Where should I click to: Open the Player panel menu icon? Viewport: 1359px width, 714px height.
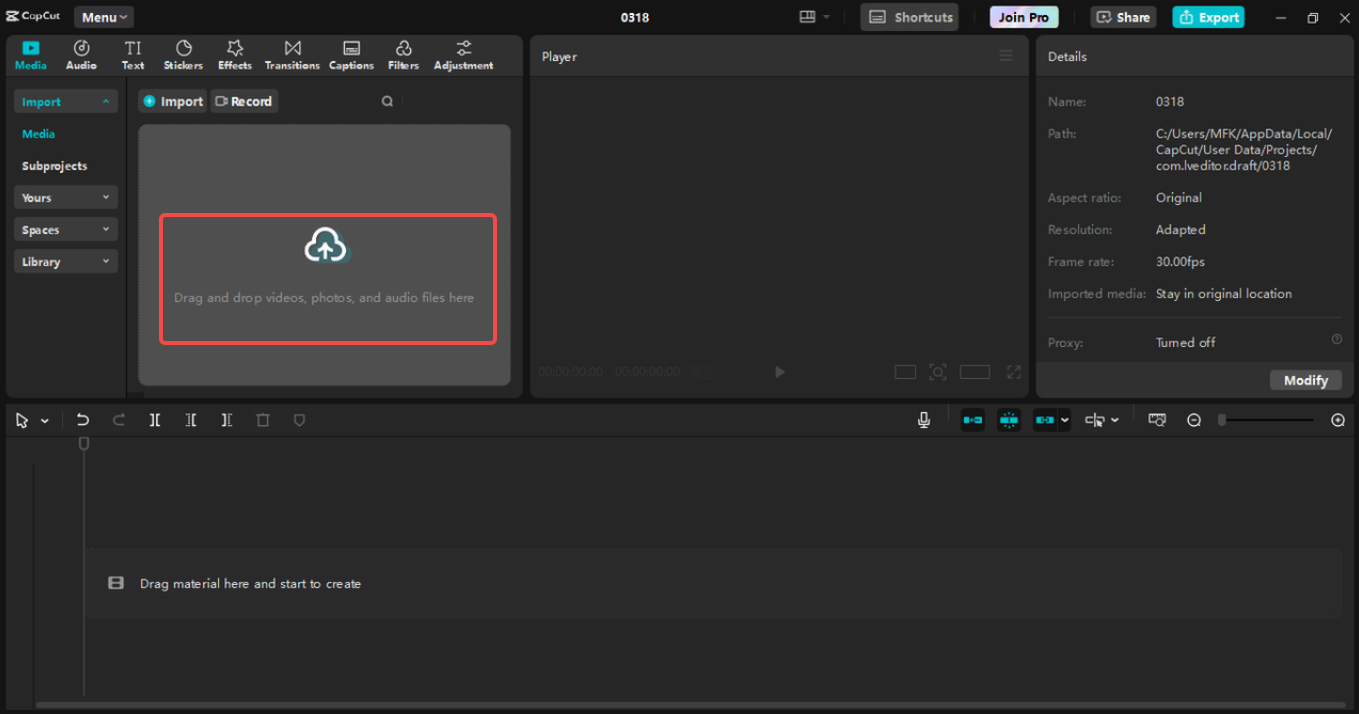[x=1006, y=56]
